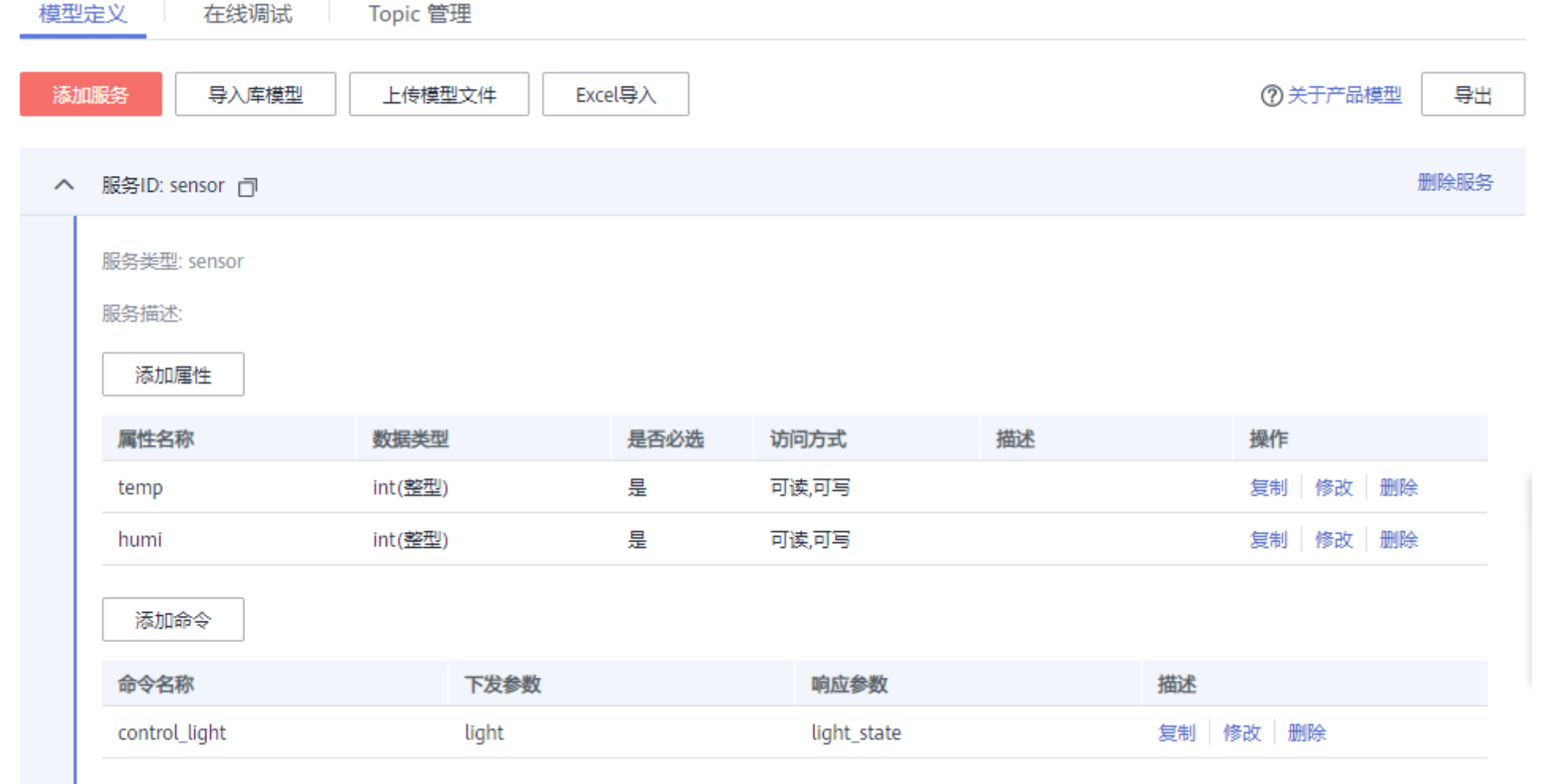This screenshot has width=1543, height=784.
Task: Delete the control_light command
Action: pos(1306,733)
